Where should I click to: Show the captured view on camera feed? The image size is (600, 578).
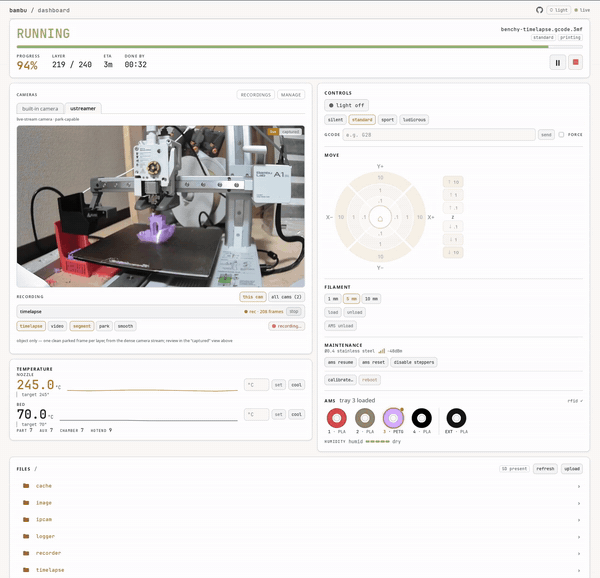[x=290, y=132]
